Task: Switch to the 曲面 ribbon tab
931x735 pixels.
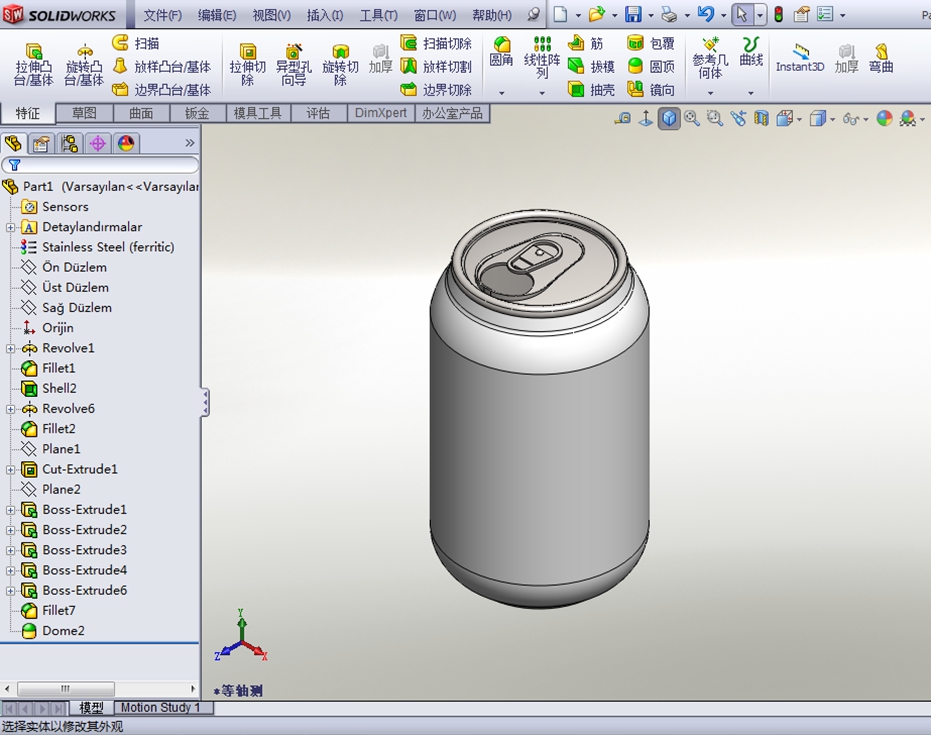Action: [141, 113]
